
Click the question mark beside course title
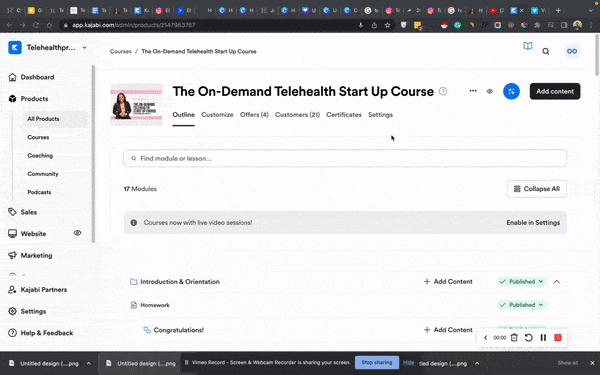pos(443,91)
